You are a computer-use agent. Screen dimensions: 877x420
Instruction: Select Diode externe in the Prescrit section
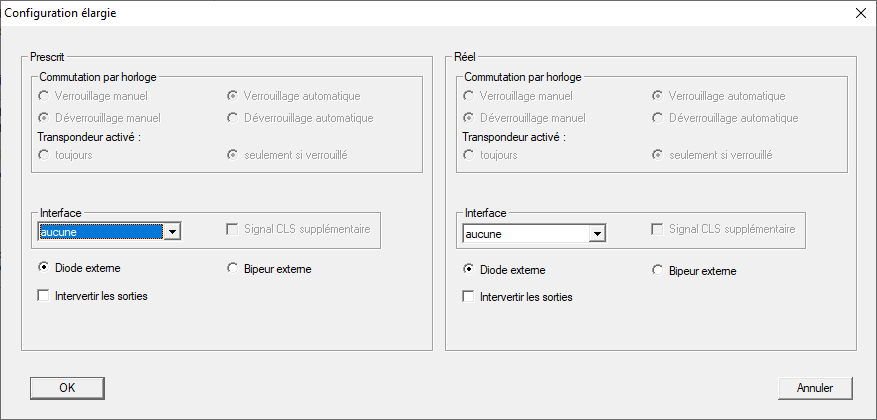[43, 268]
